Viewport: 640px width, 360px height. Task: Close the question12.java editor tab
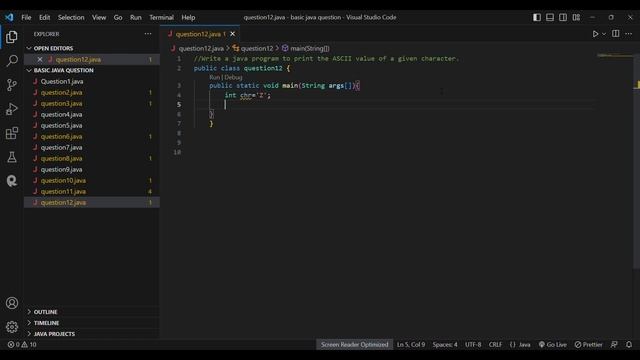[233, 34]
